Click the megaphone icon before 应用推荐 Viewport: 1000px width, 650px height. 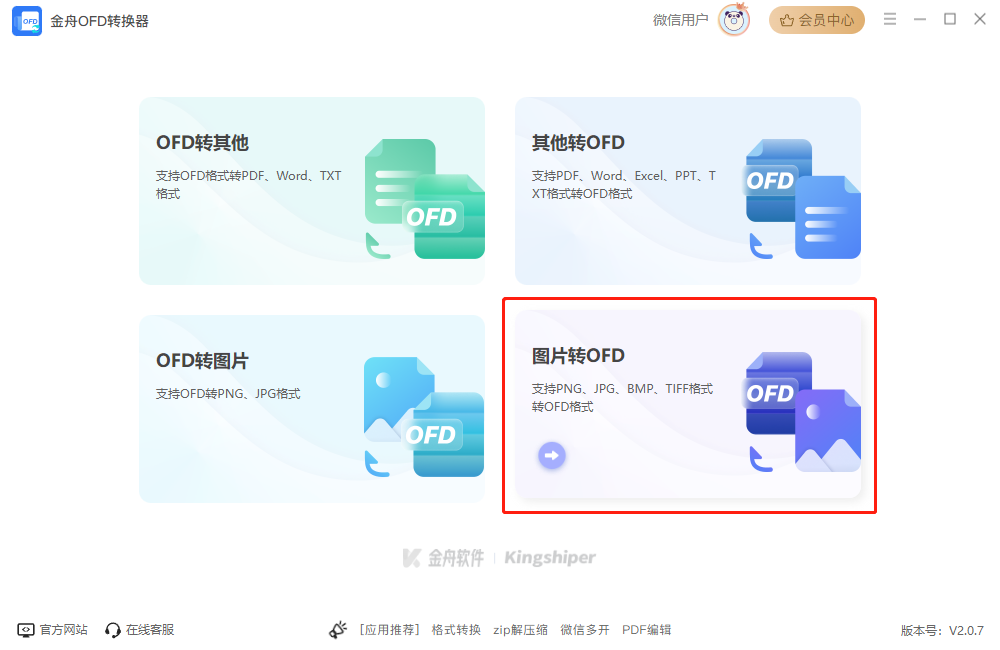click(x=338, y=630)
